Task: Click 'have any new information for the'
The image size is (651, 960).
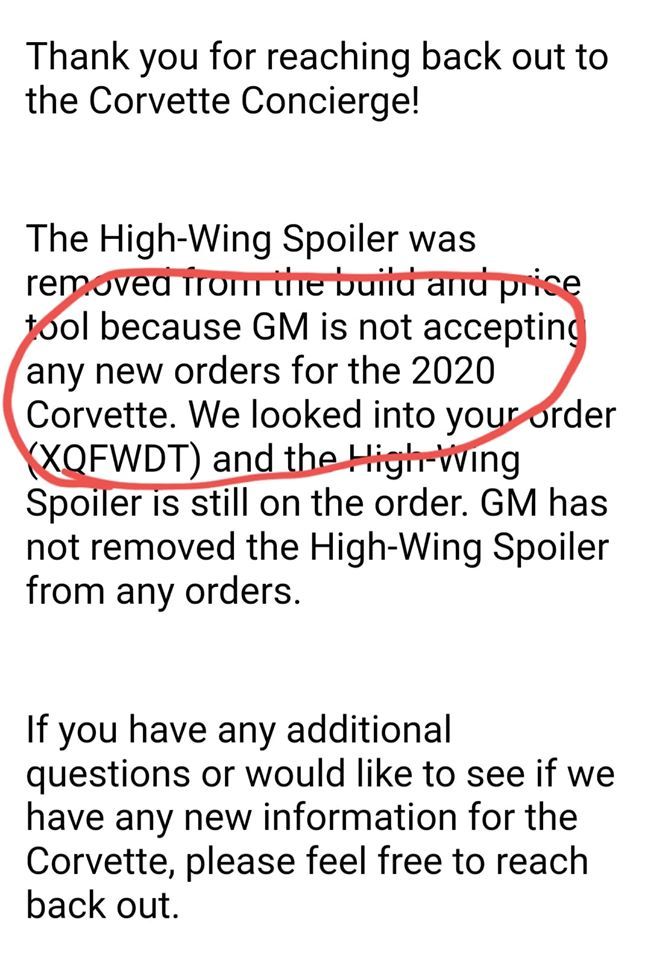Action: click(x=302, y=818)
